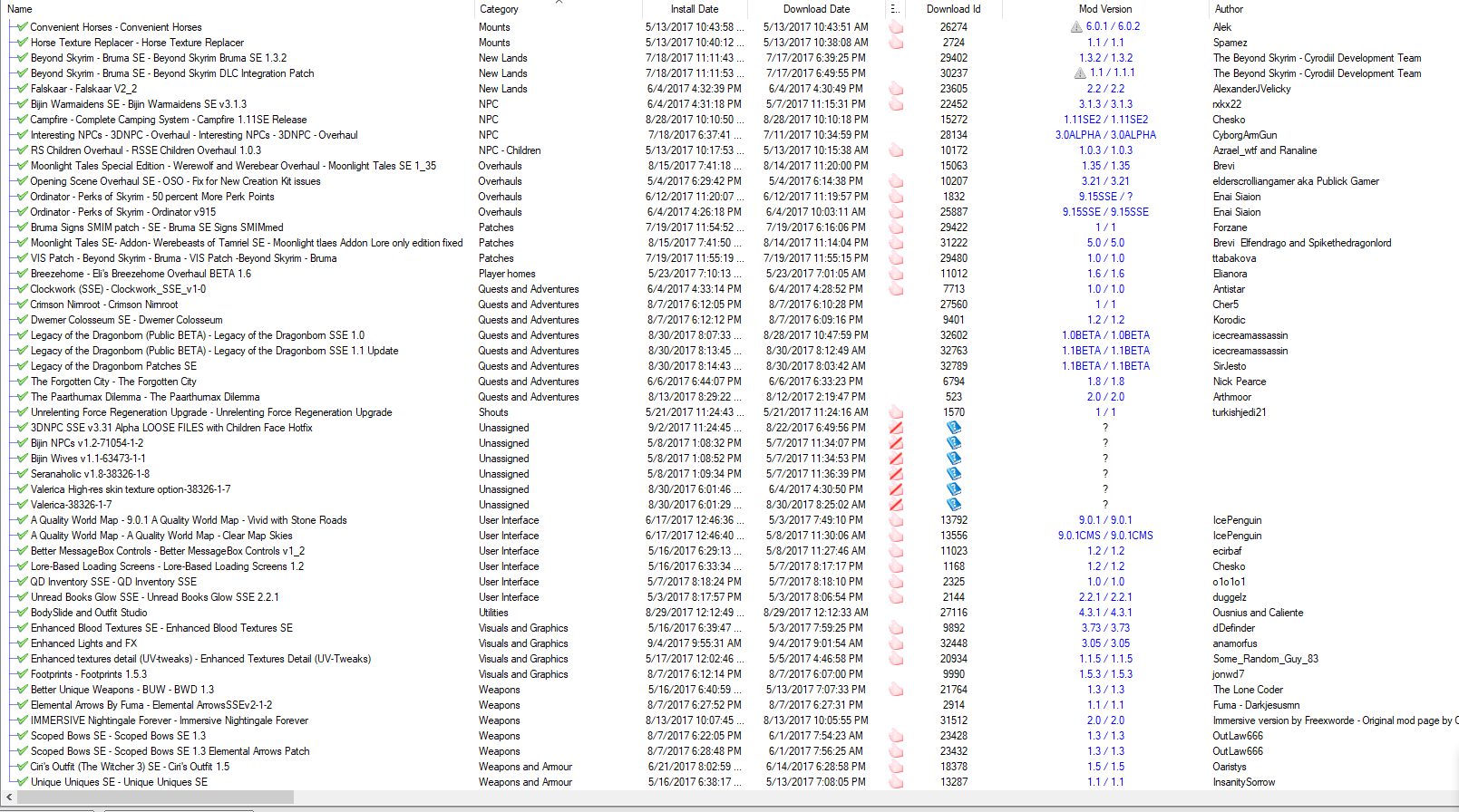Click the thumb icon for Unrelenting Force Regeneration

(896, 412)
